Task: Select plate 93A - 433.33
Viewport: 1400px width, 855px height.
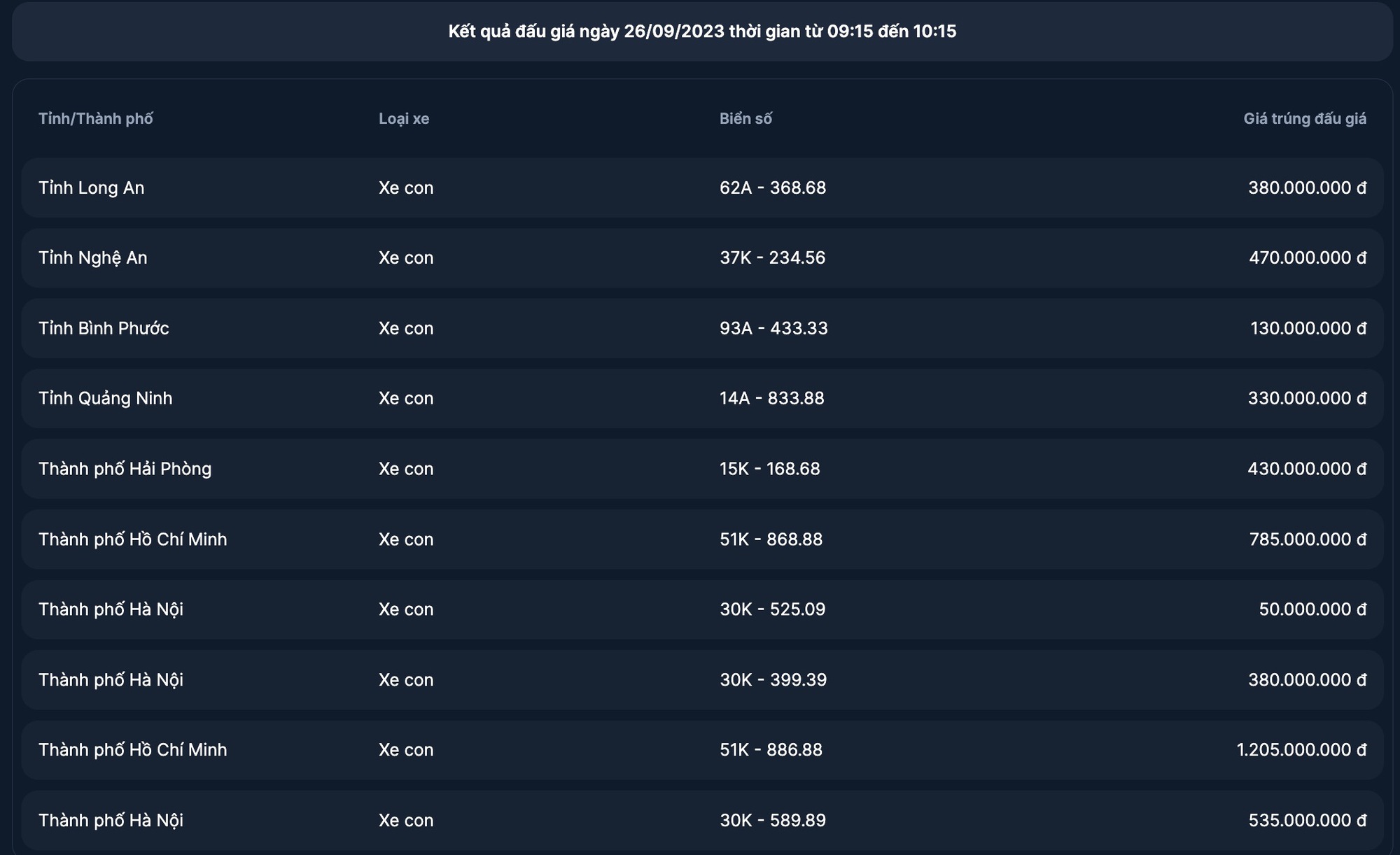Action: [773, 328]
